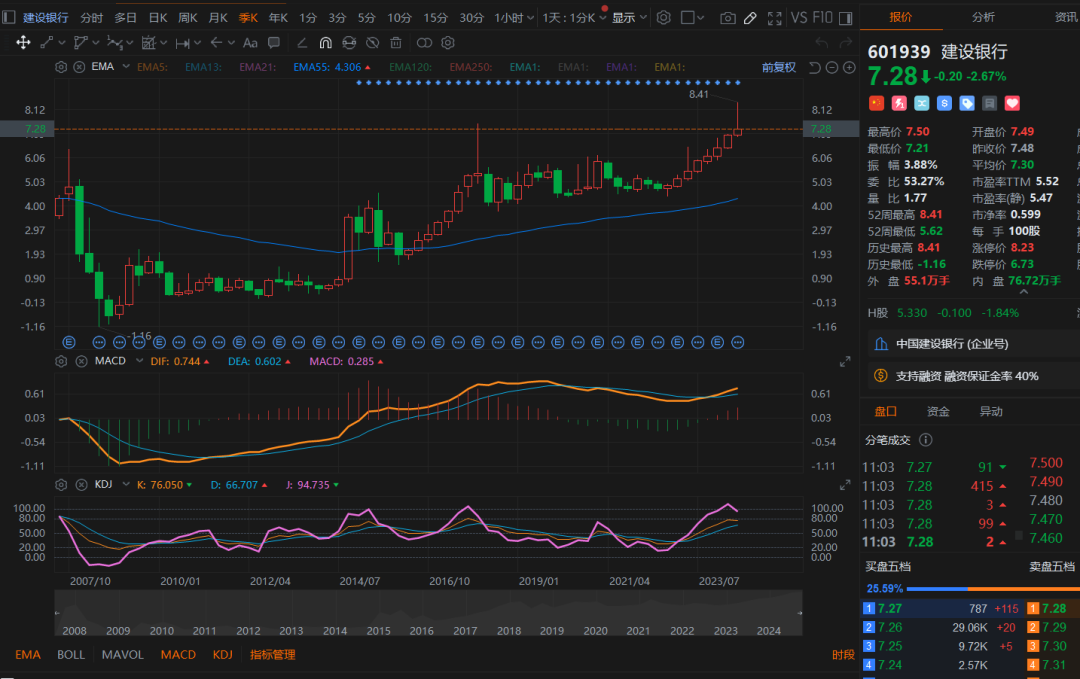Viewport: 1080px width, 679px height.
Task: Switch to the 分析 tab
Action: [983, 17]
